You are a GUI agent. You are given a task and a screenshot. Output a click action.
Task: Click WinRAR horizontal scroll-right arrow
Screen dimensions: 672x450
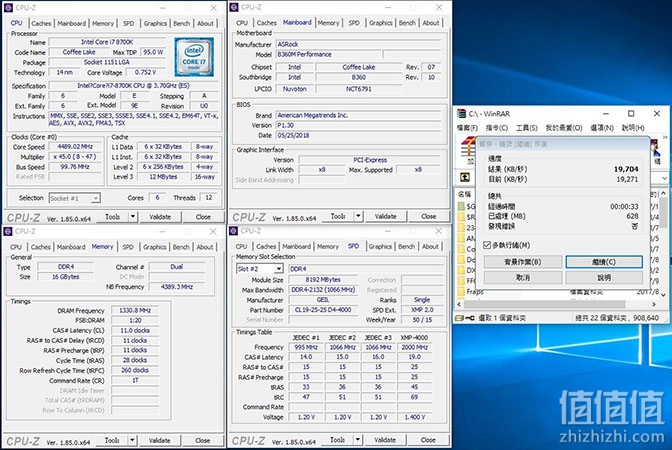(x=654, y=304)
